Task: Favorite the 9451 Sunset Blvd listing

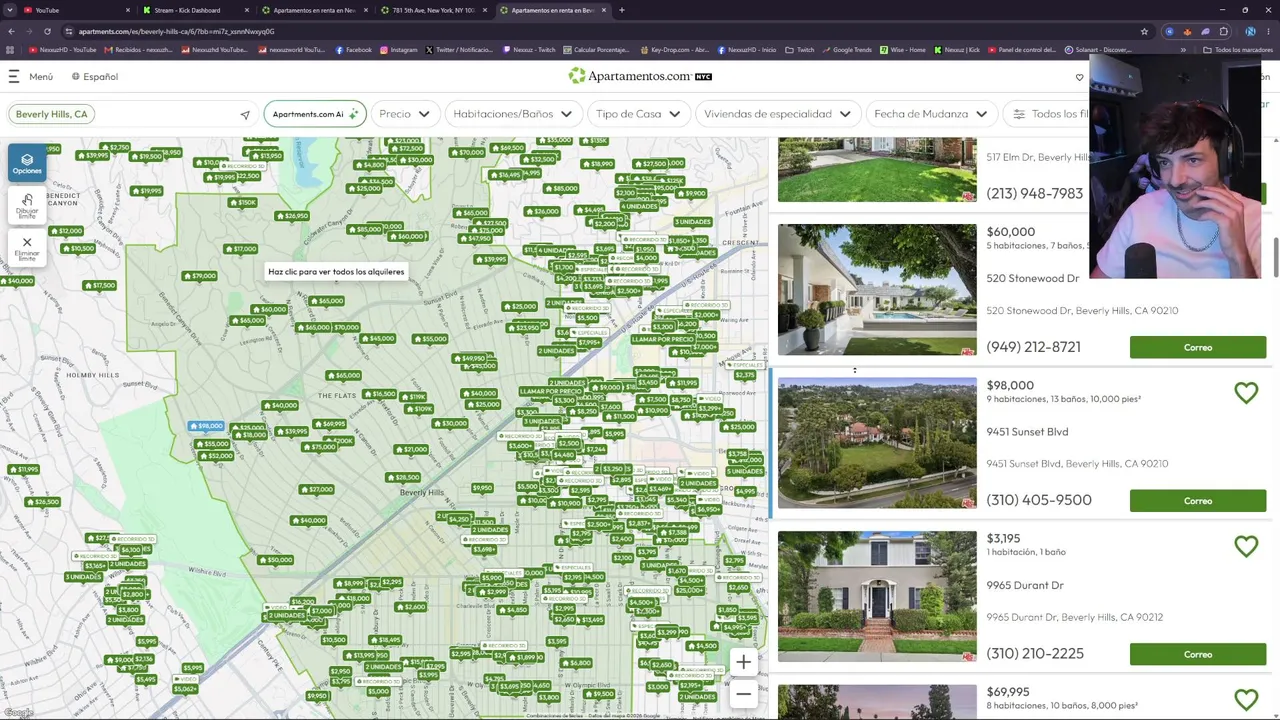Action: click(x=1246, y=393)
